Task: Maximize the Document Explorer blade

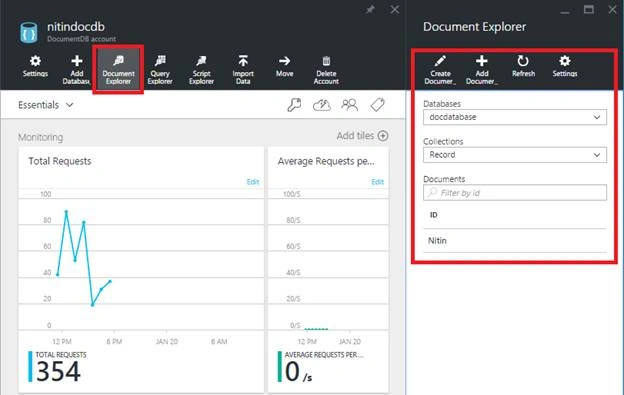Action: pos(589,10)
